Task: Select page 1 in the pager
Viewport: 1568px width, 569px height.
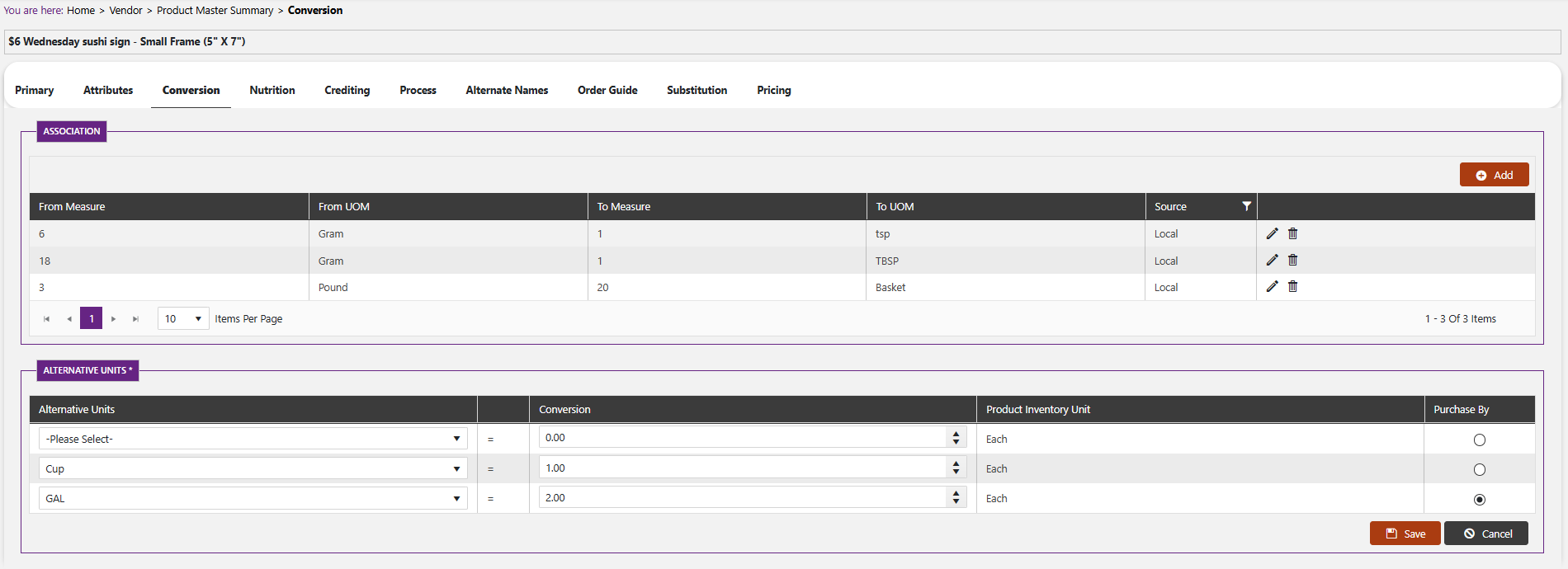Action: point(91,318)
